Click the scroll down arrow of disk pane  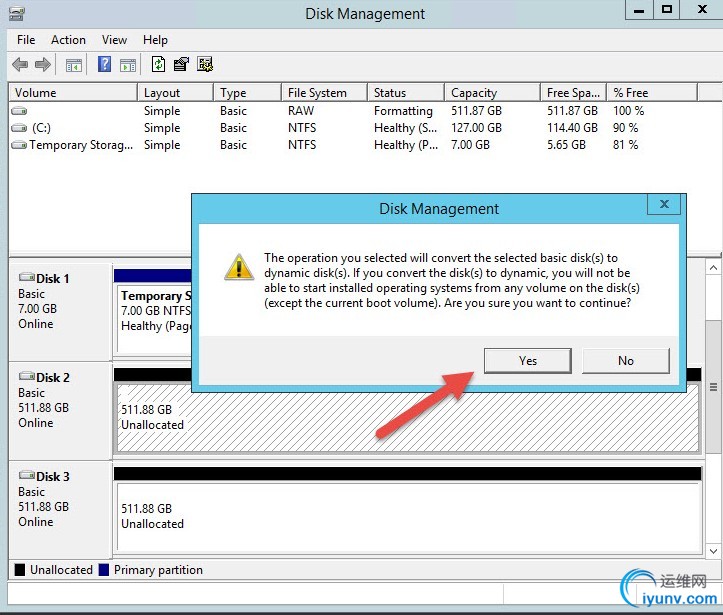click(x=713, y=551)
